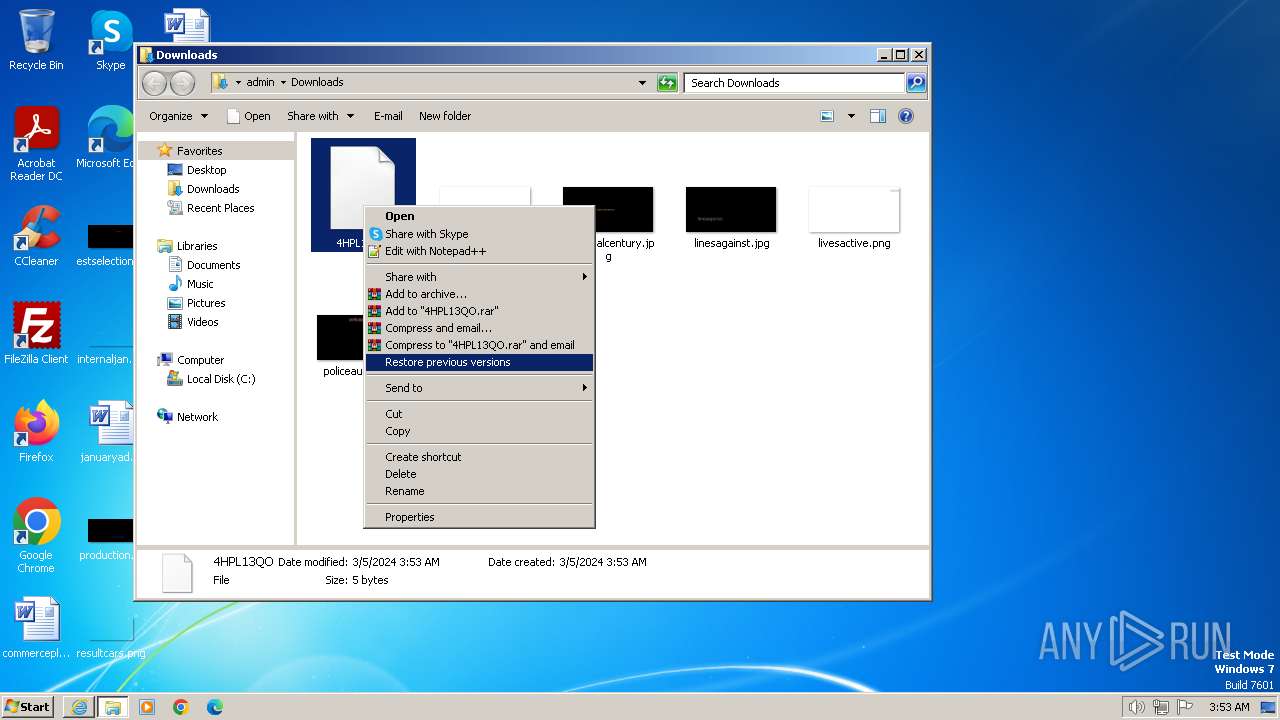Click Cut in context menu
1280x720 pixels.
tap(479, 414)
